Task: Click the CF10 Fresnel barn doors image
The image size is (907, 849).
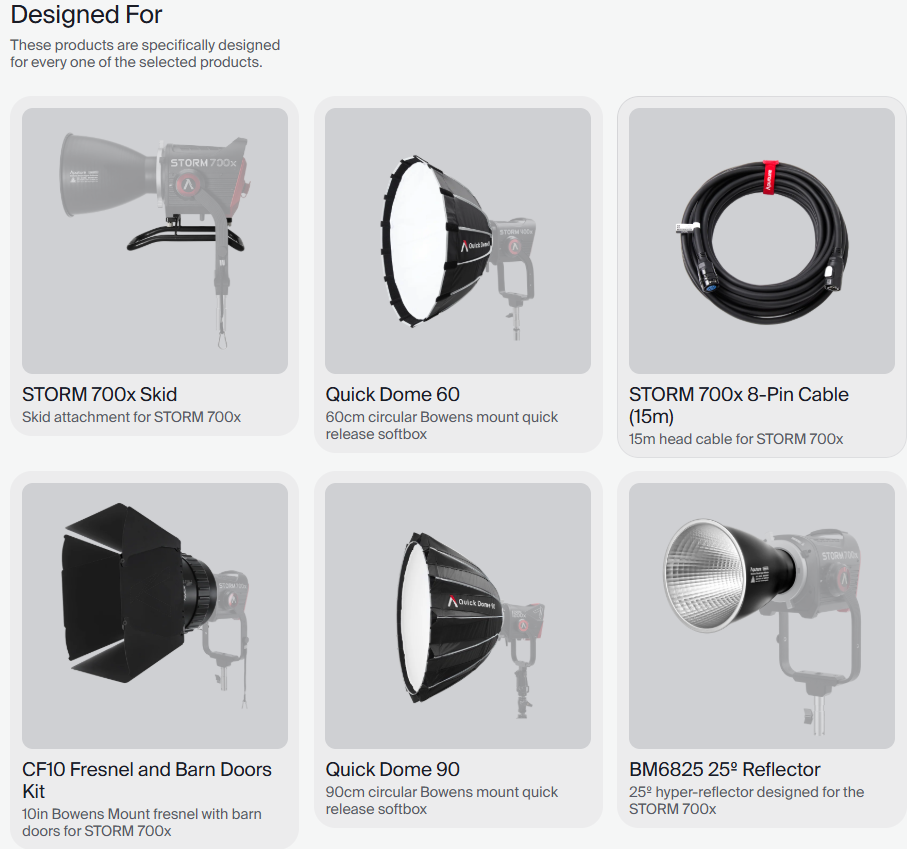Action: [155, 615]
